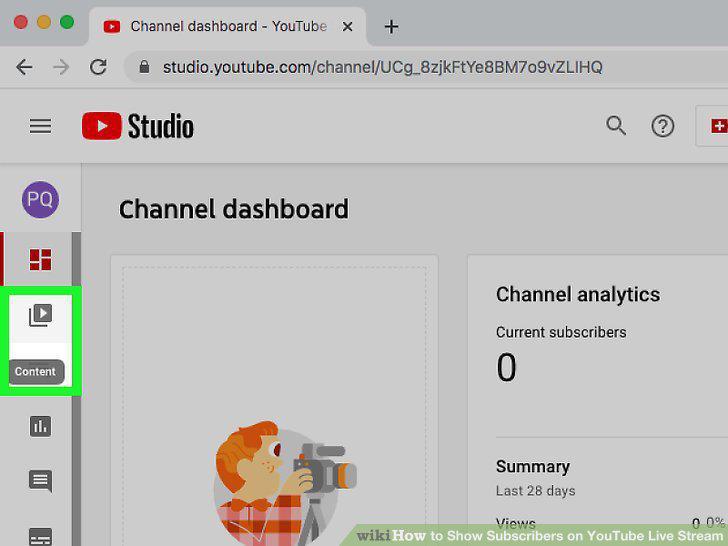Click the Last 28 days text

pos(535,491)
